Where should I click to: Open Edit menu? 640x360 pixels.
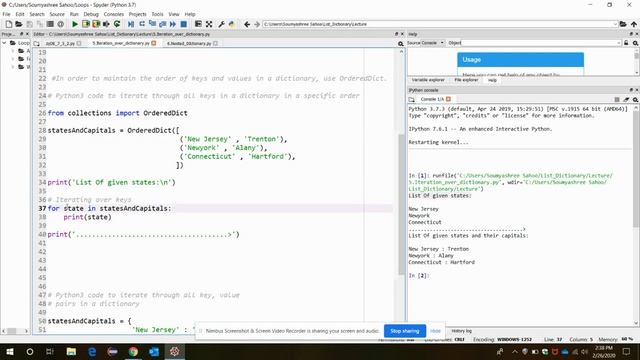coord(20,14)
